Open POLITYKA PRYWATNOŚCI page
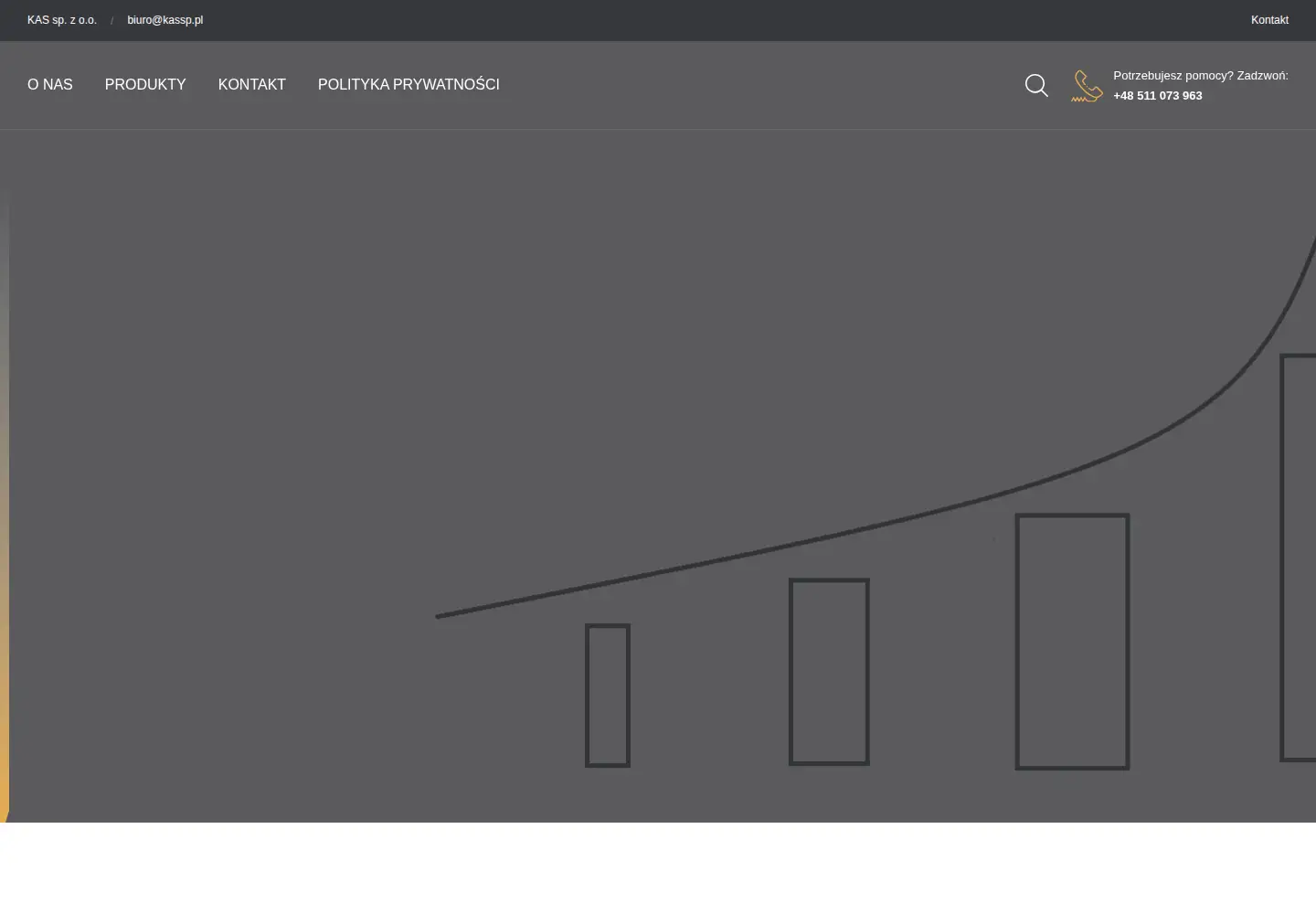Image resolution: width=1316 pixels, height=914 pixels. [x=409, y=85]
